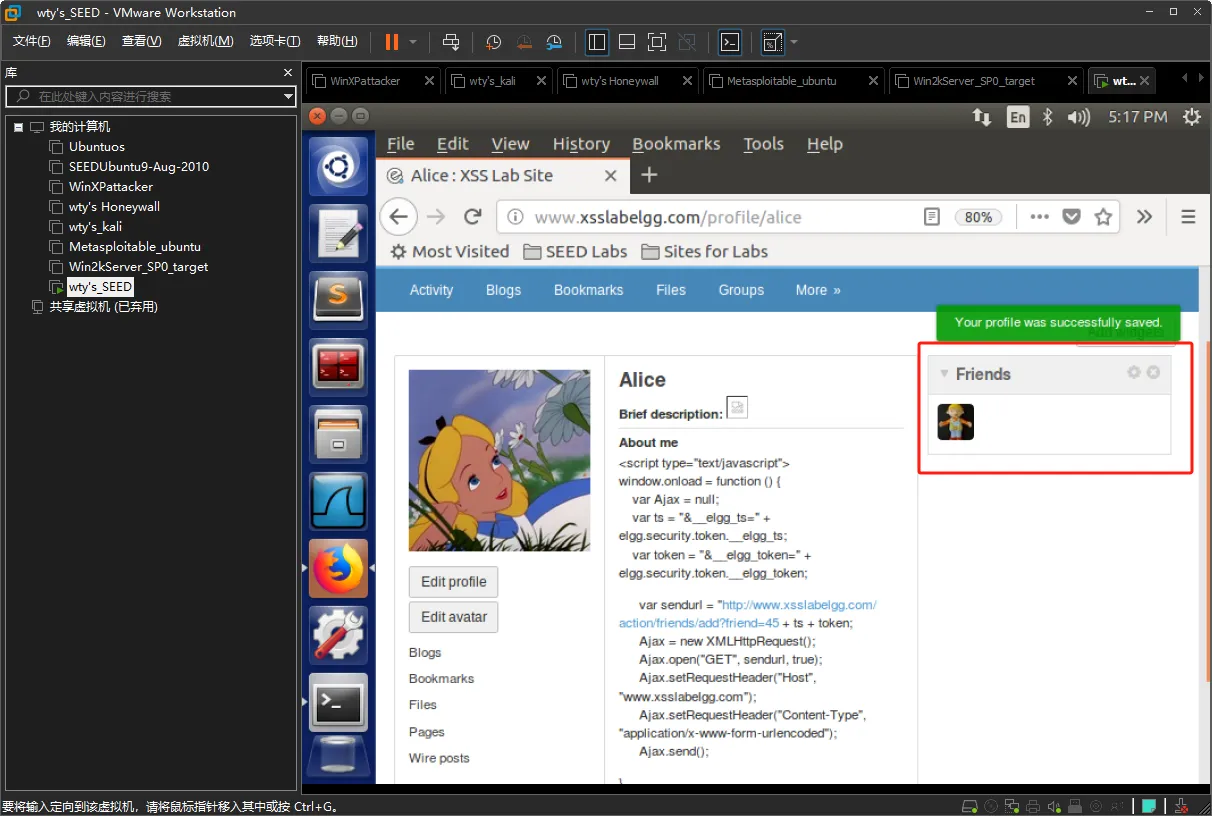This screenshot has width=1212, height=816.
Task: Select 共享虚拟机 (已弃用) in the library
Action: [104, 307]
